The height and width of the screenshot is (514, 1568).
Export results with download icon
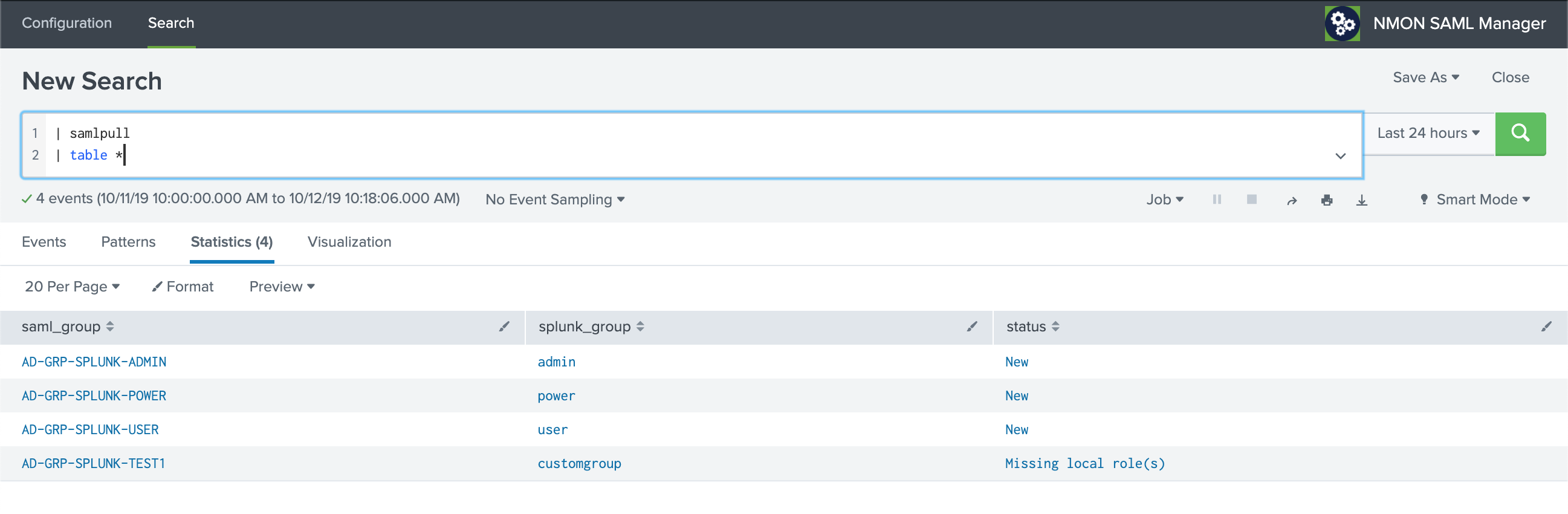[x=1362, y=200]
